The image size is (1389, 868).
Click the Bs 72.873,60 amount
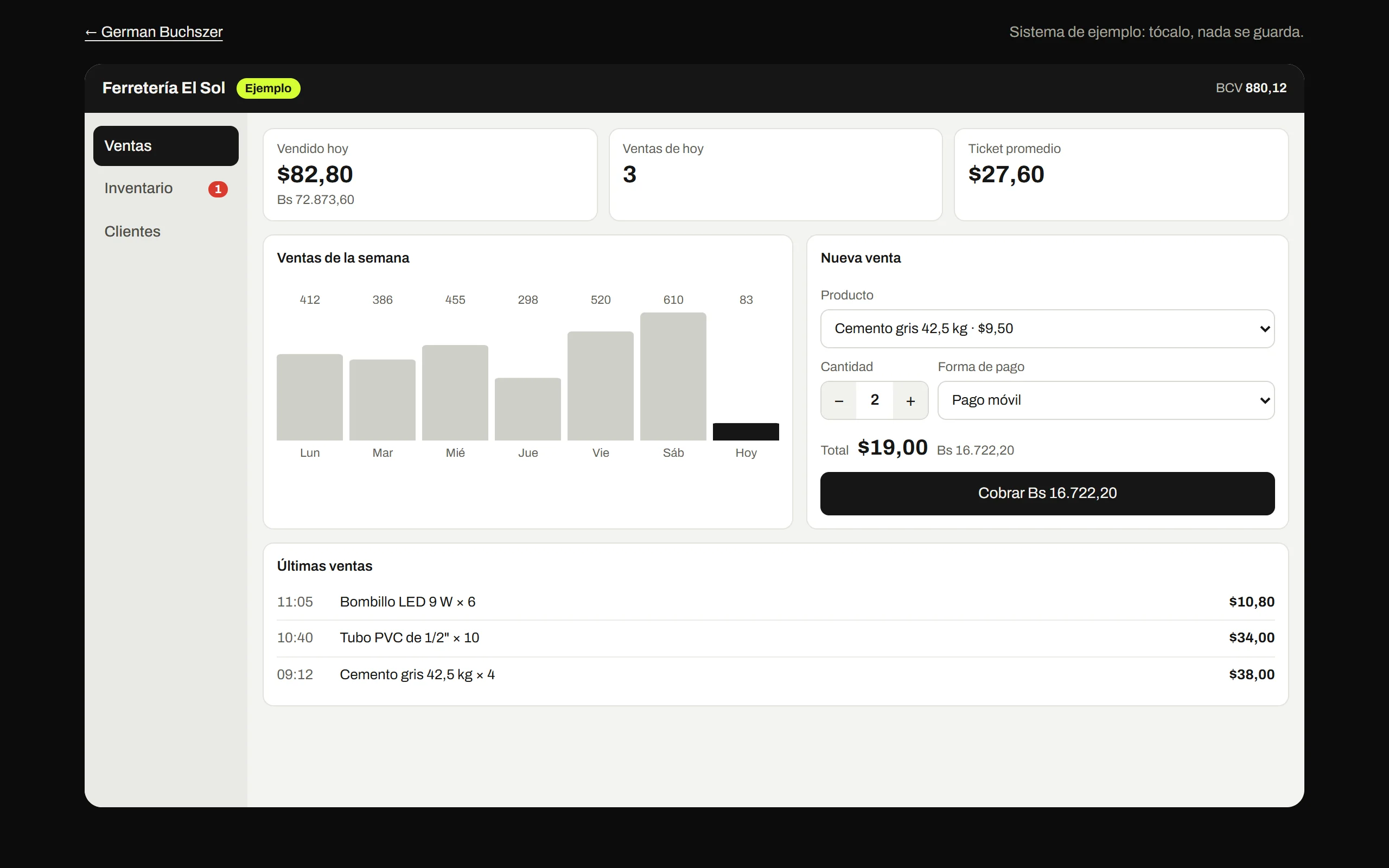pos(315,200)
